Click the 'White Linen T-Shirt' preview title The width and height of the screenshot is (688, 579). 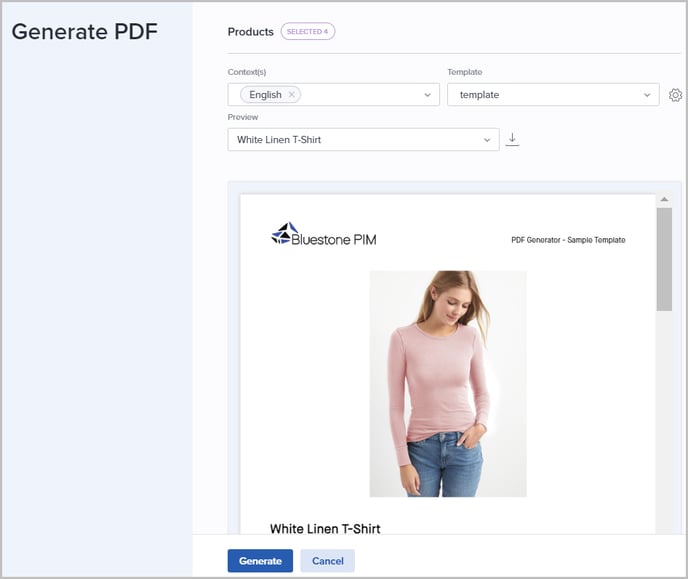tap(325, 529)
